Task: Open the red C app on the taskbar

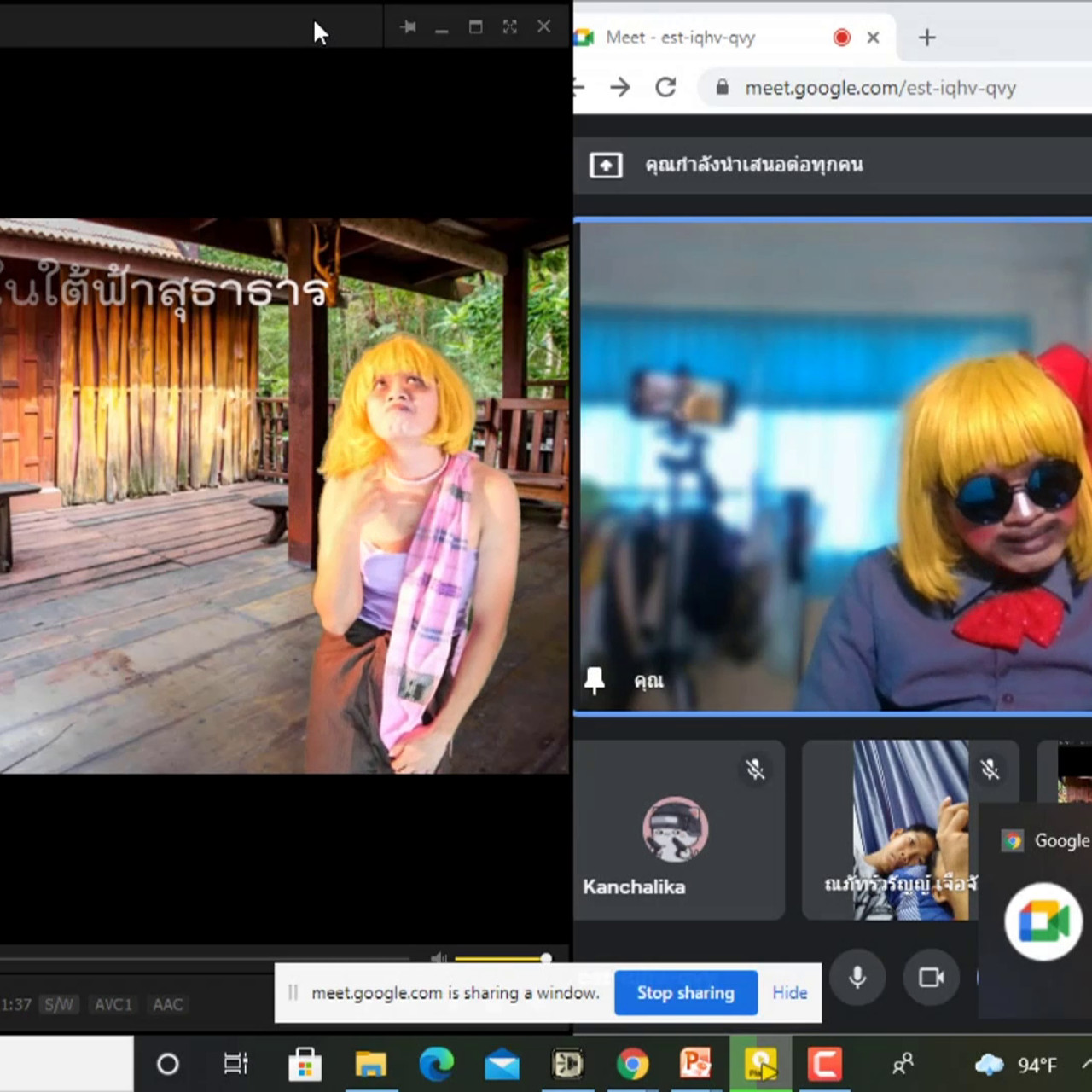Action: click(x=825, y=1064)
